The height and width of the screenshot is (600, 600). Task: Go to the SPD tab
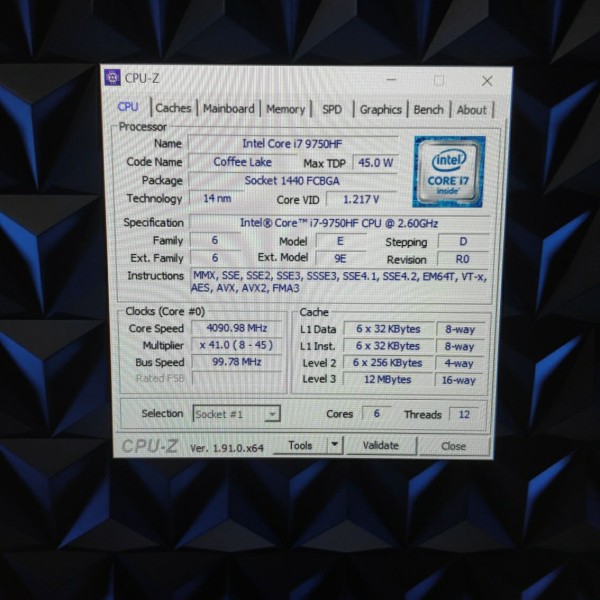coord(332,110)
